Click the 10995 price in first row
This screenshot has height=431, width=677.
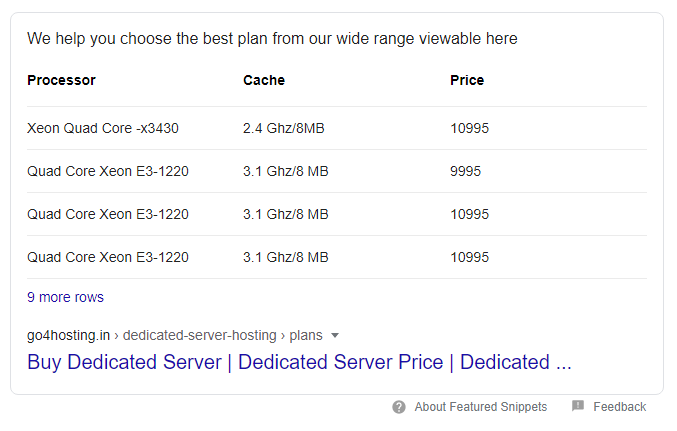click(x=469, y=128)
